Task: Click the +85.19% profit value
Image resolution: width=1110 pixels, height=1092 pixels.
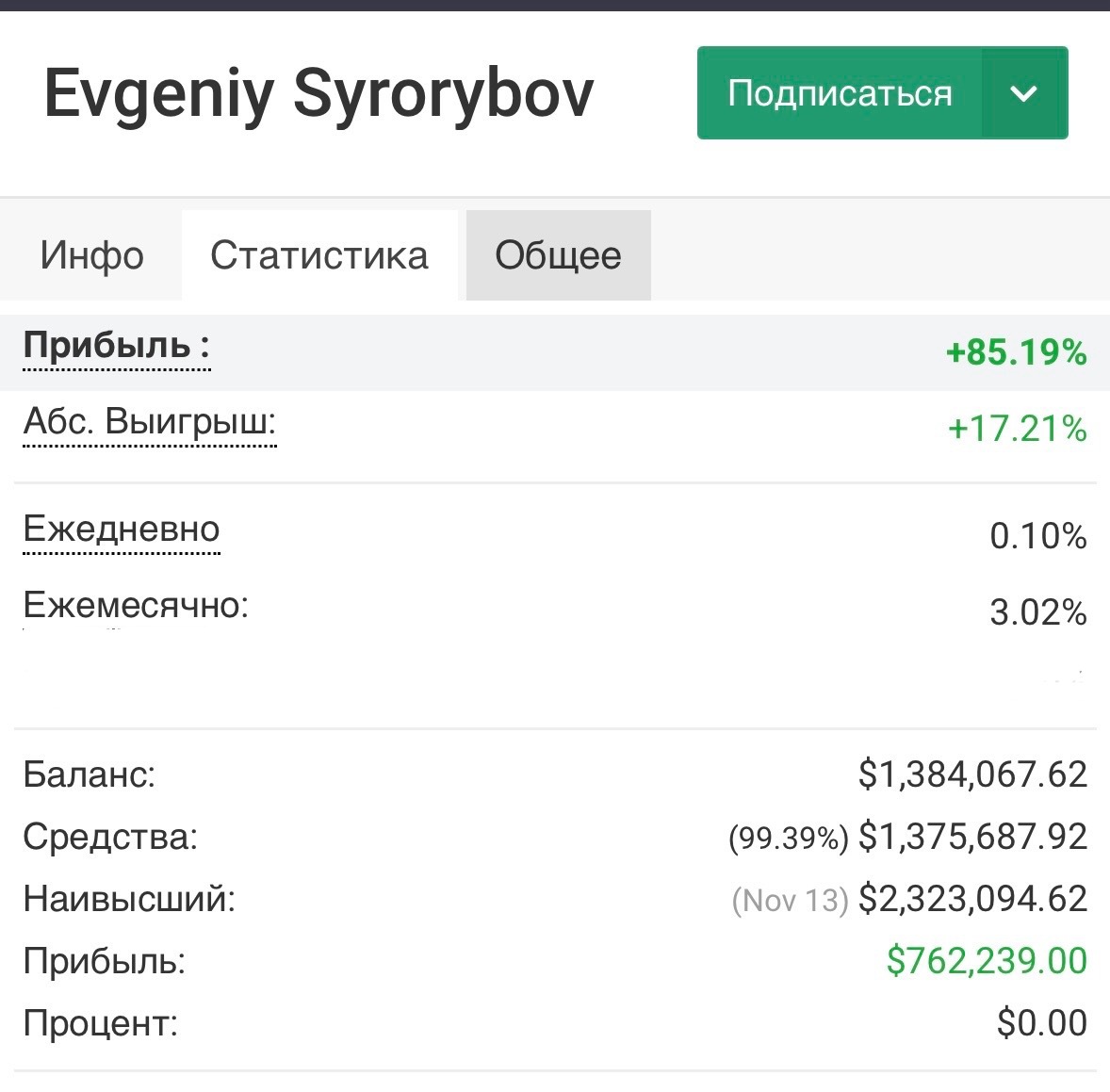Action: [1016, 352]
